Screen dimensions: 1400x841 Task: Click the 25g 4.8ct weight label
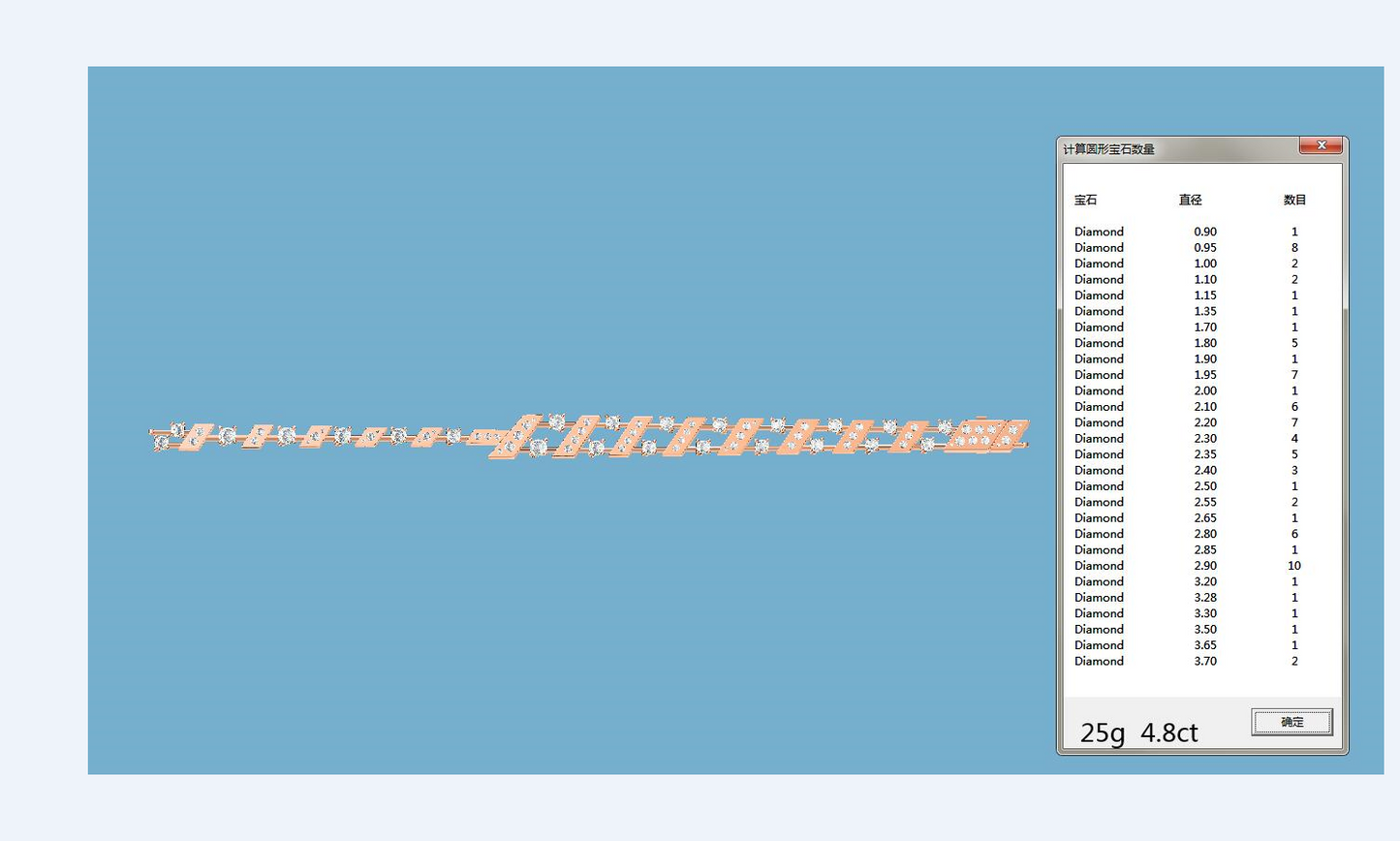[x=1138, y=732]
